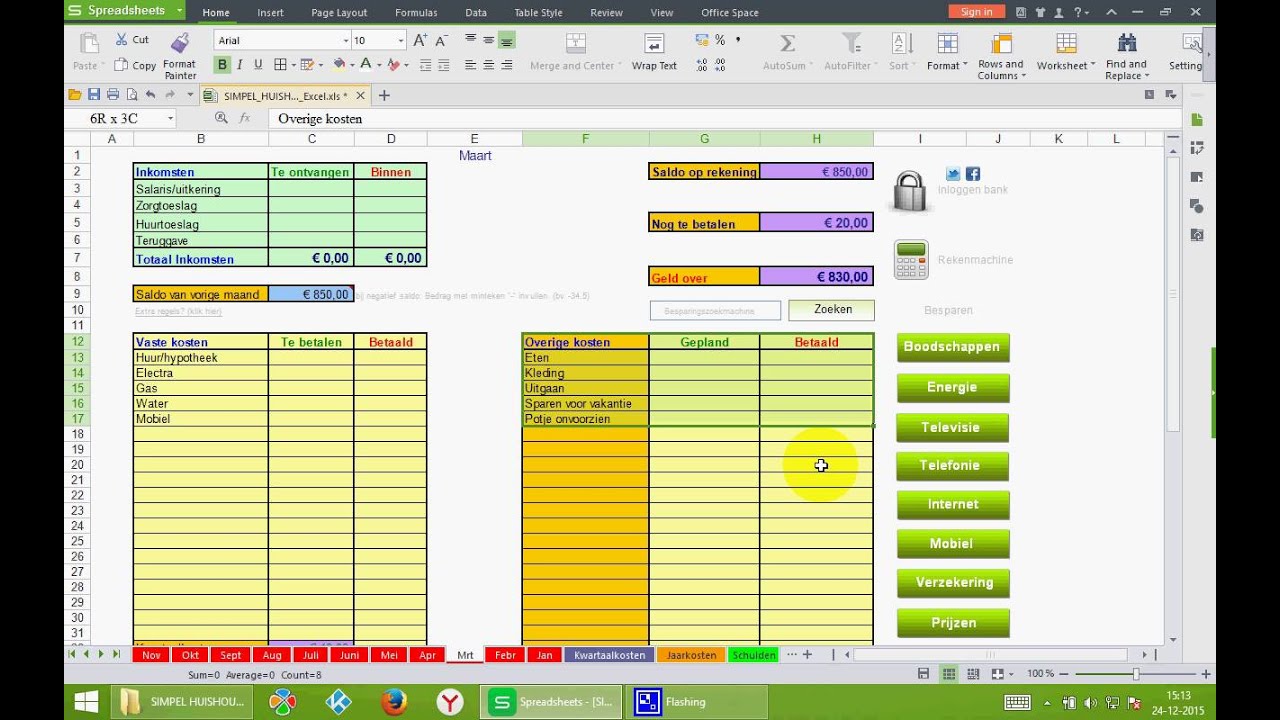Open the Page Layout ribbon tab

[339, 13]
